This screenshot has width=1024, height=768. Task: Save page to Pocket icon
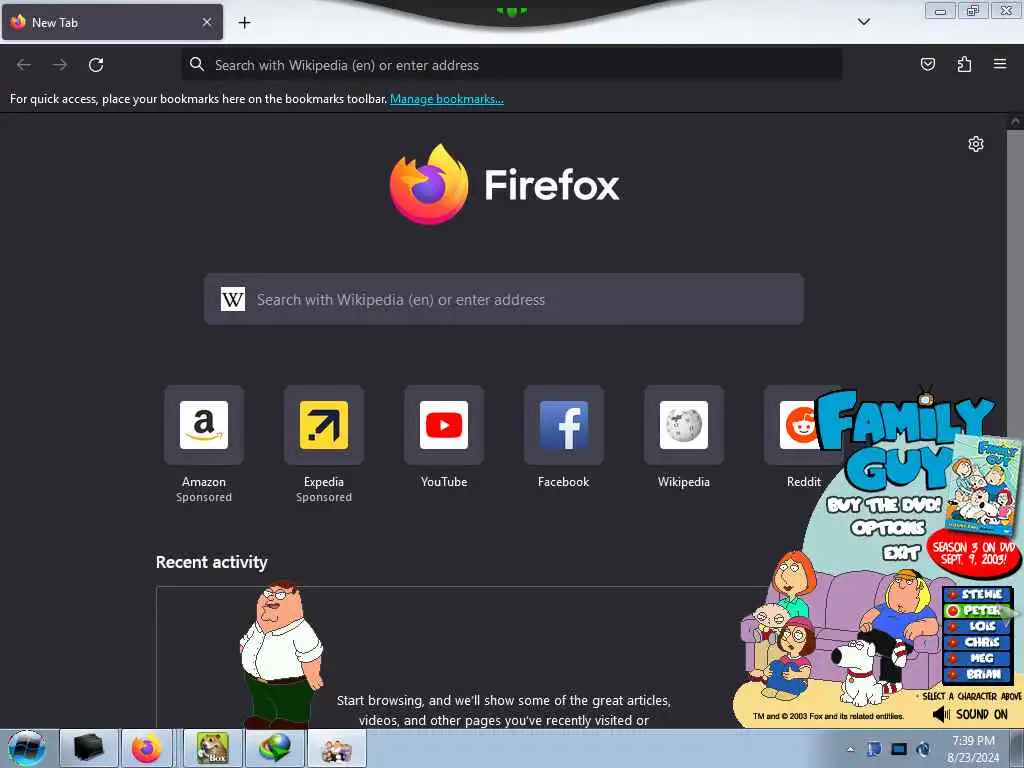tap(927, 64)
